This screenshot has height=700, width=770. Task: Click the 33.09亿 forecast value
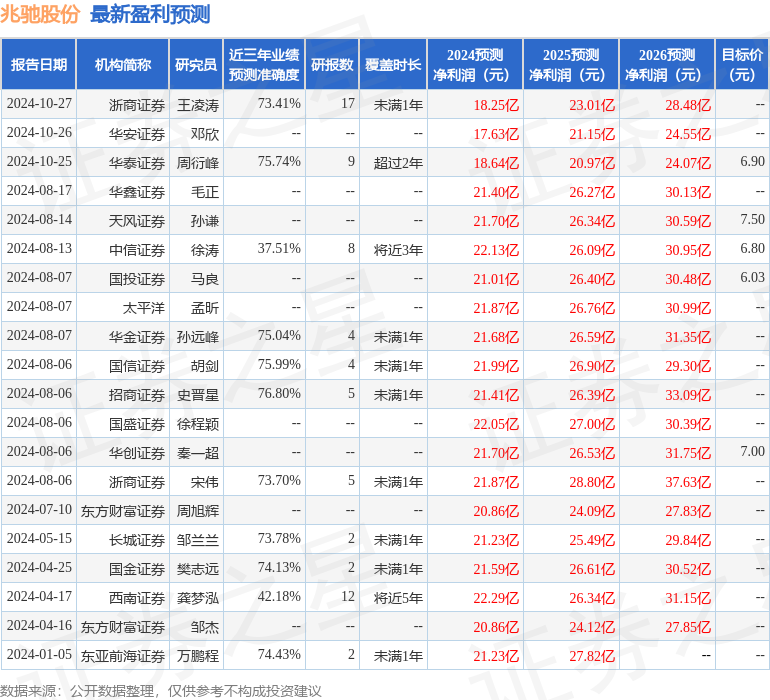pyautogui.click(x=688, y=395)
